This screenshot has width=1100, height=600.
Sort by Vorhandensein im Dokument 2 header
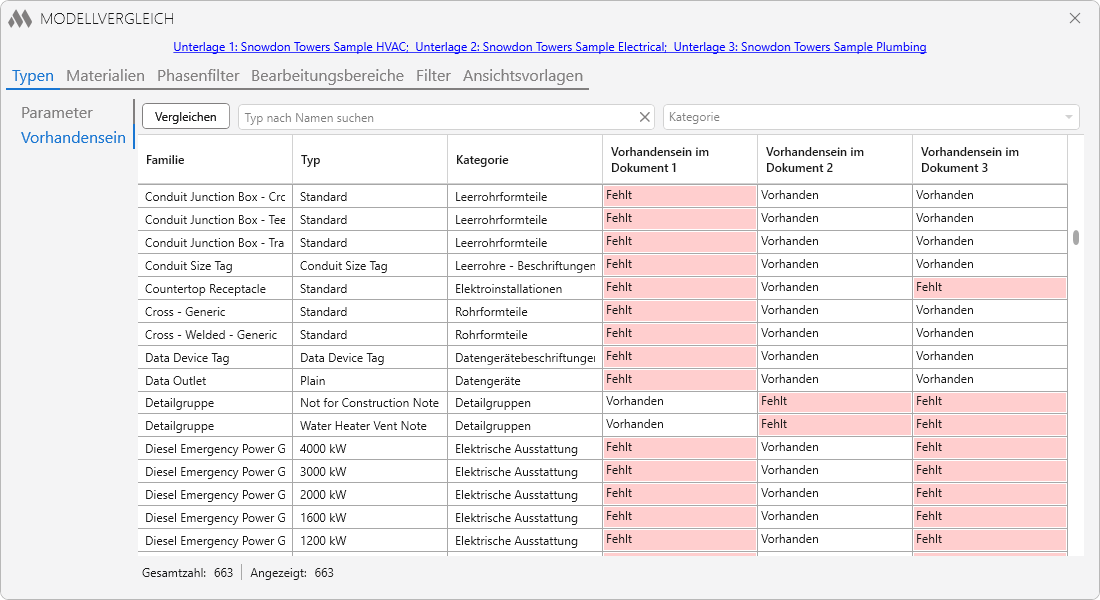834,160
